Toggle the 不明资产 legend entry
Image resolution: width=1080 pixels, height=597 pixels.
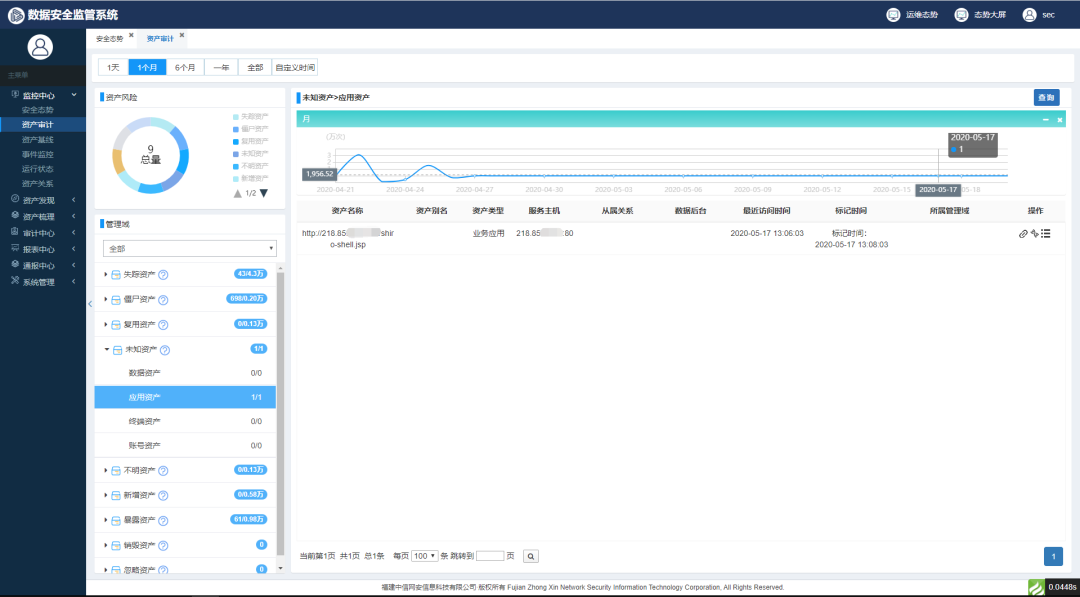coord(251,166)
